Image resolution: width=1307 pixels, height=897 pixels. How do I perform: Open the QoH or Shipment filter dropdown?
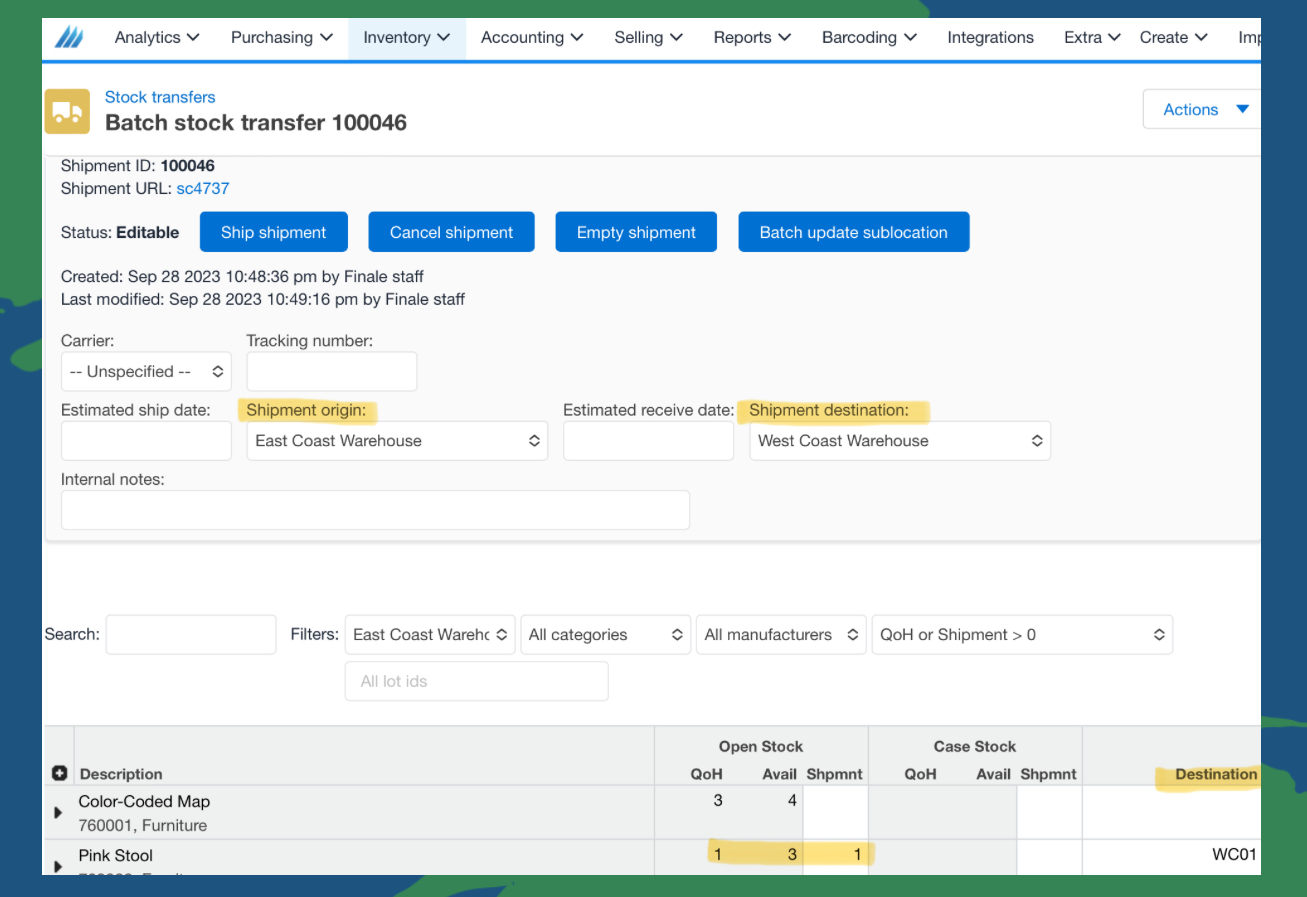1022,635
